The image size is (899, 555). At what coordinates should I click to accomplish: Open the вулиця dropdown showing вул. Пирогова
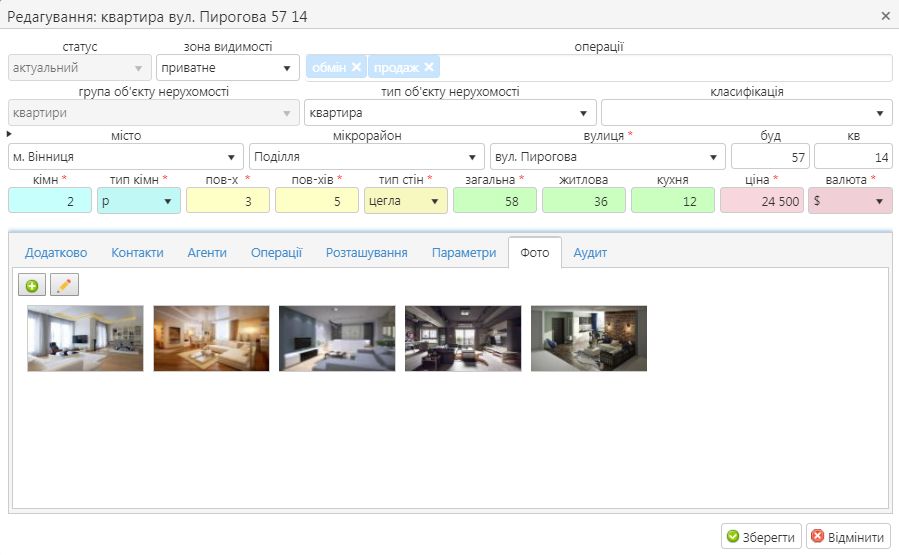(607, 157)
